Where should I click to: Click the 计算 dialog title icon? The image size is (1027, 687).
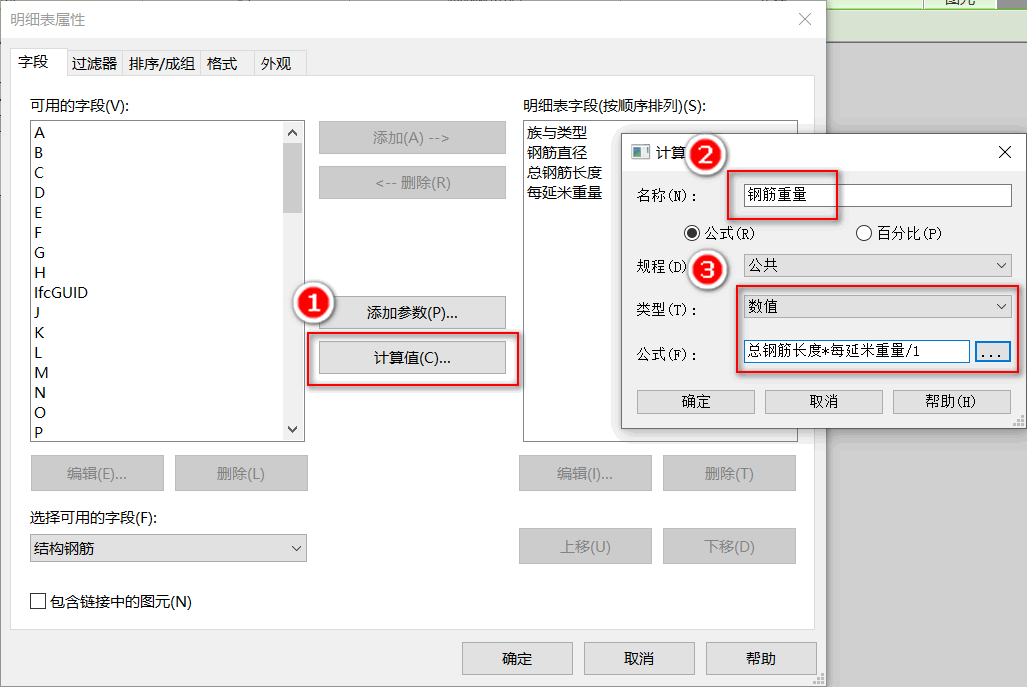[640, 152]
